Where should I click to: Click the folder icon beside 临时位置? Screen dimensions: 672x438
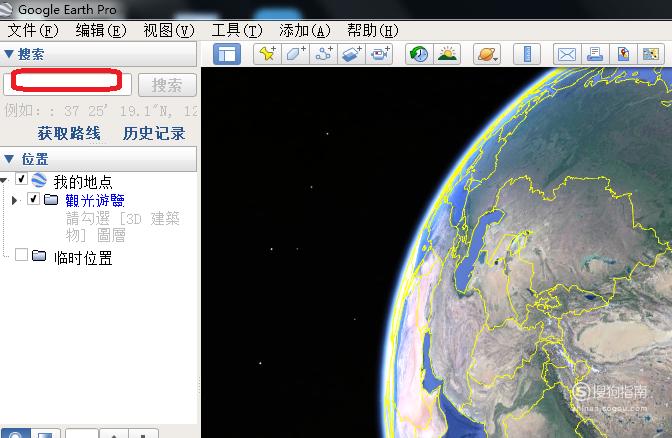tap(39, 255)
